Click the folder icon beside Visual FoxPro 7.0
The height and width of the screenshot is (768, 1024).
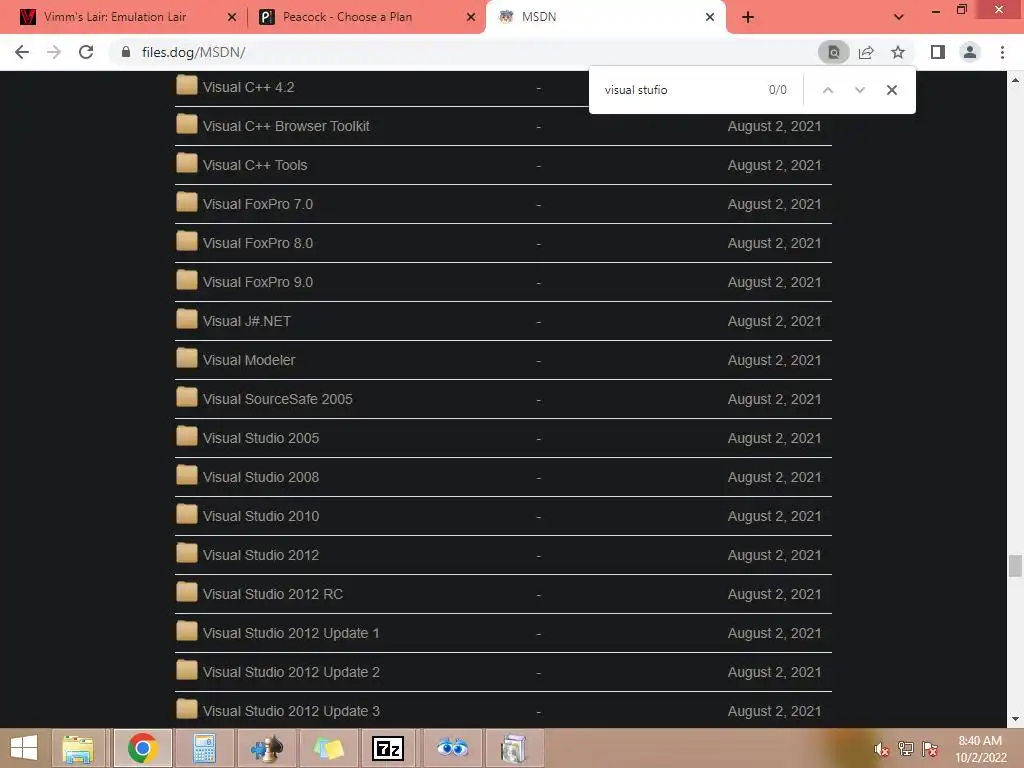187,202
